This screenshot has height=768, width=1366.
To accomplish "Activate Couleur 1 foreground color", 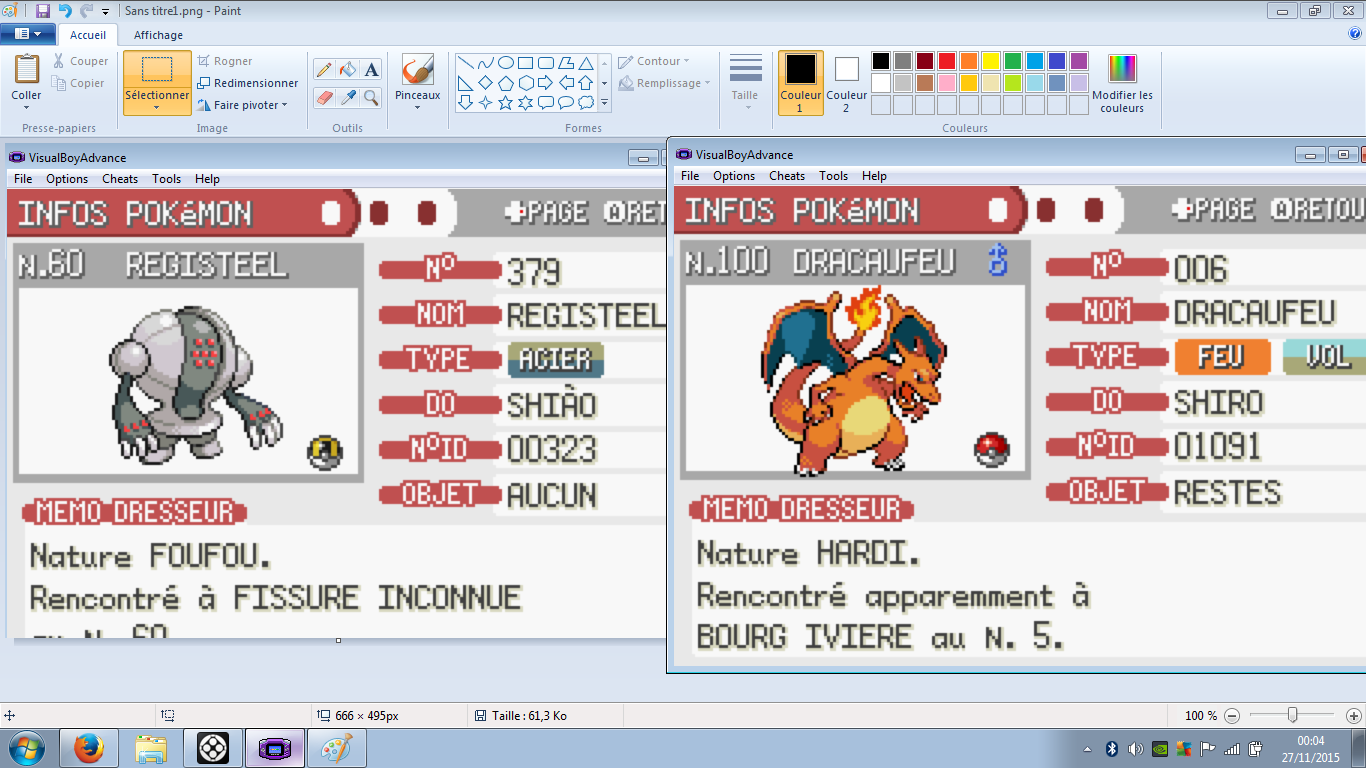I will click(800, 83).
